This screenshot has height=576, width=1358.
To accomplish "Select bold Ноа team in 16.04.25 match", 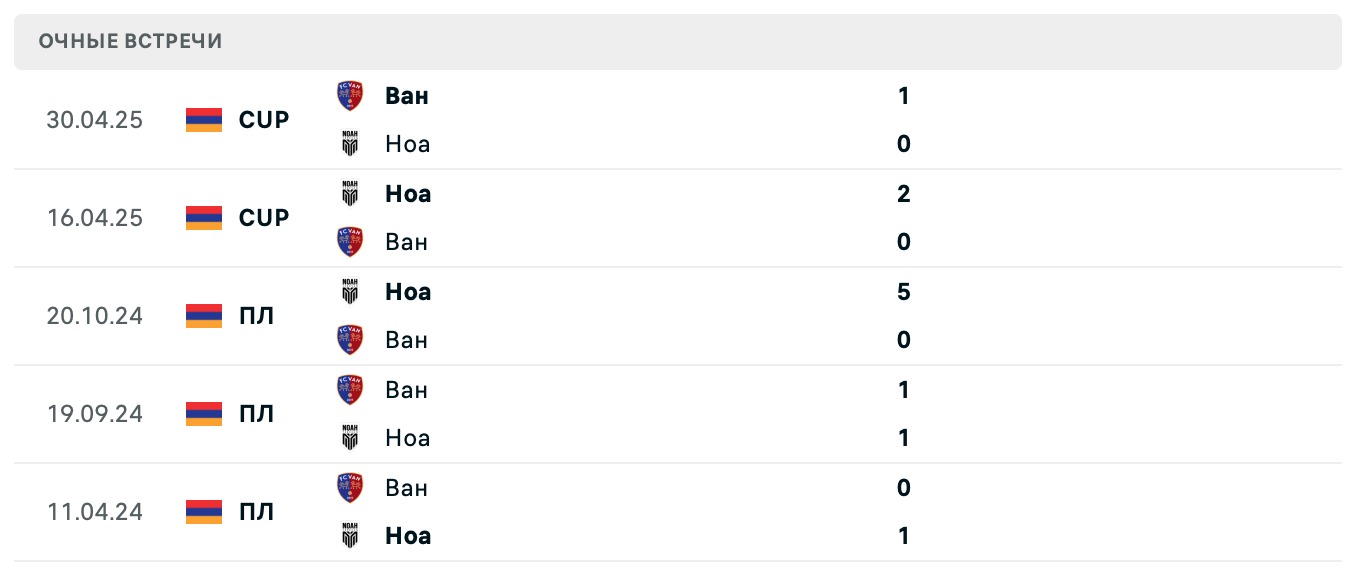I will pos(408,194).
